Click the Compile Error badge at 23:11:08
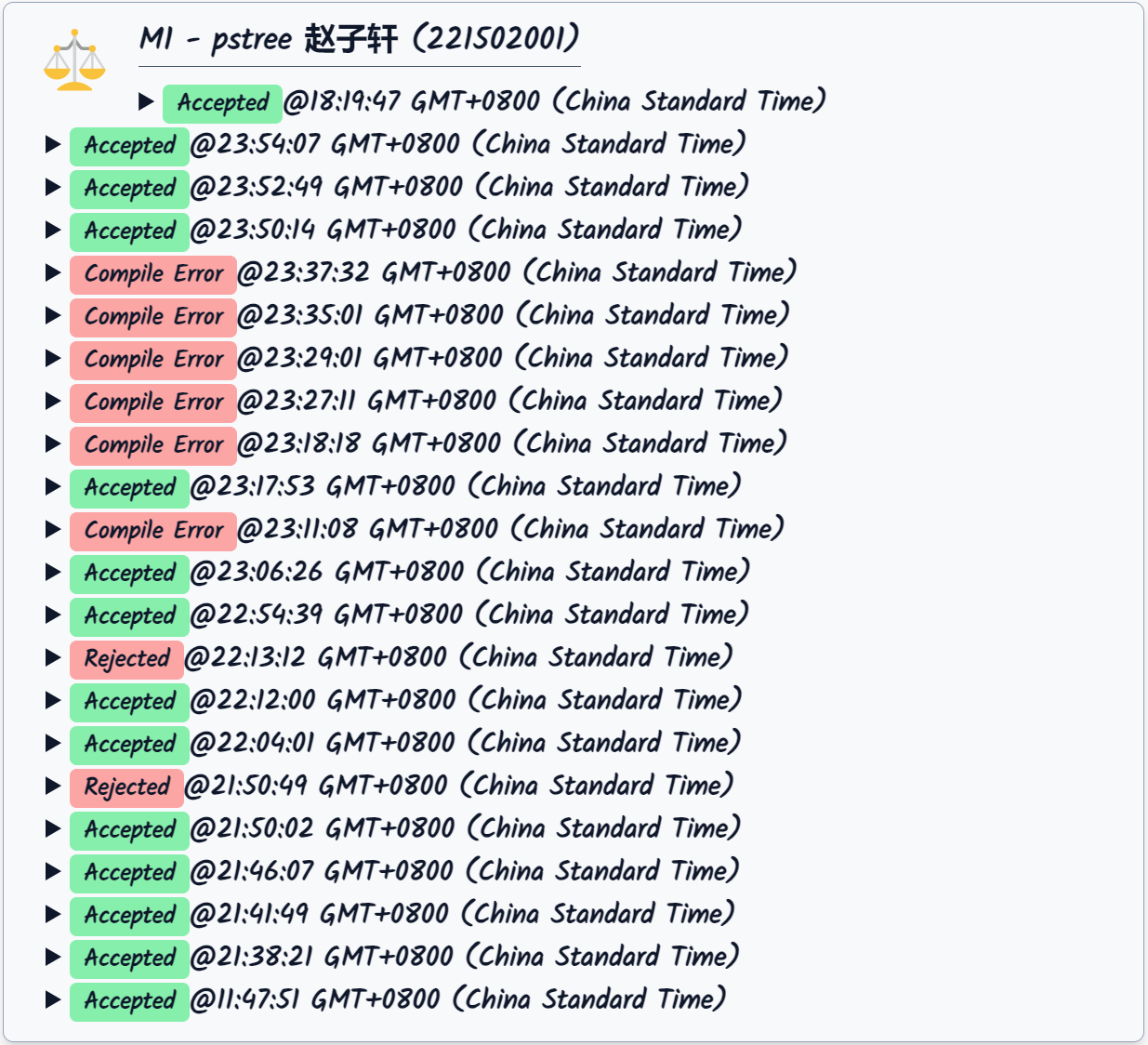Viewport: 1148px width, 1045px height. point(153,530)
